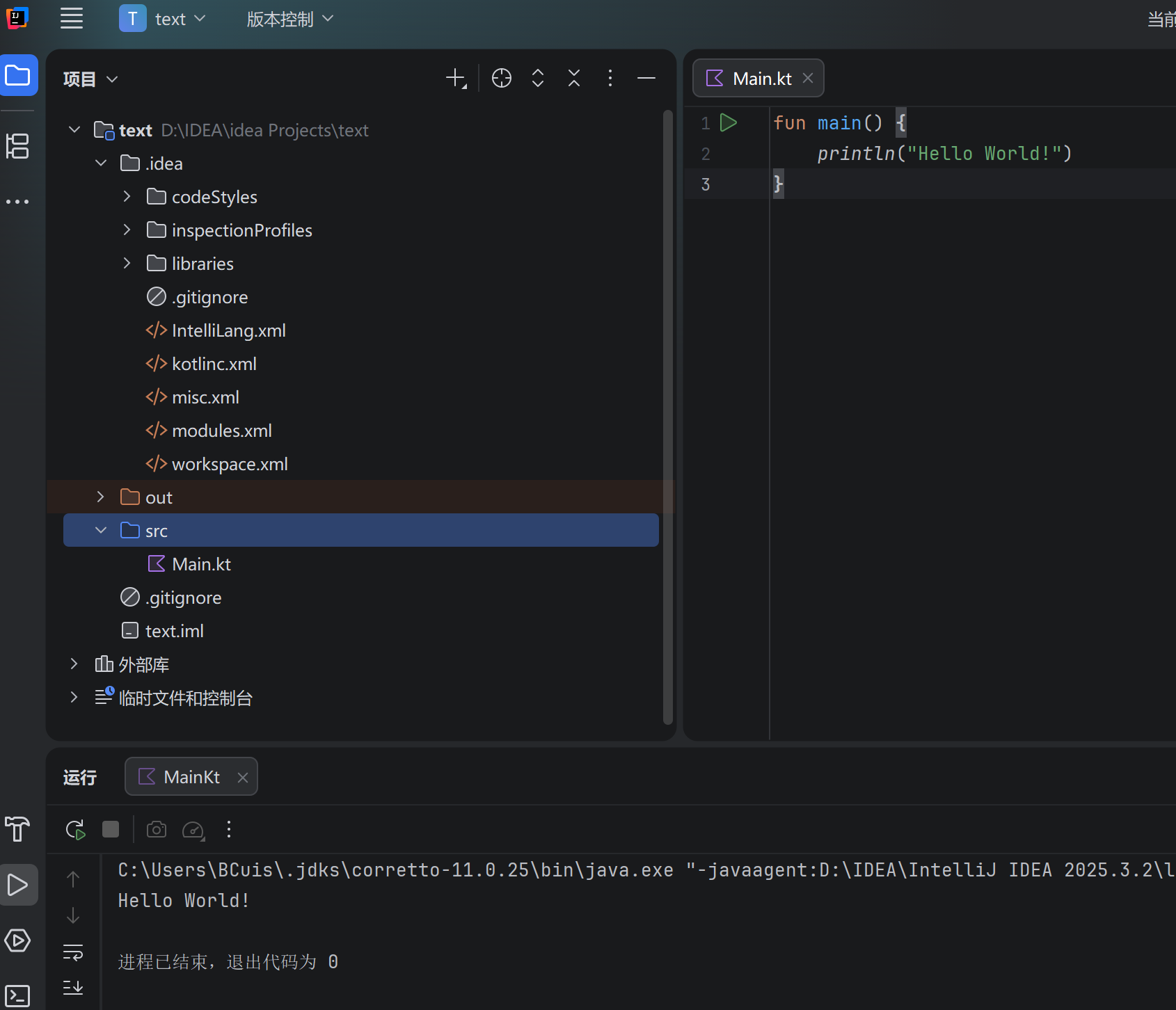Image resolution: width=1176 pixels, height=1010 pixels.
Task: Run main function via gutter play icon
Action: coord(729,122)
